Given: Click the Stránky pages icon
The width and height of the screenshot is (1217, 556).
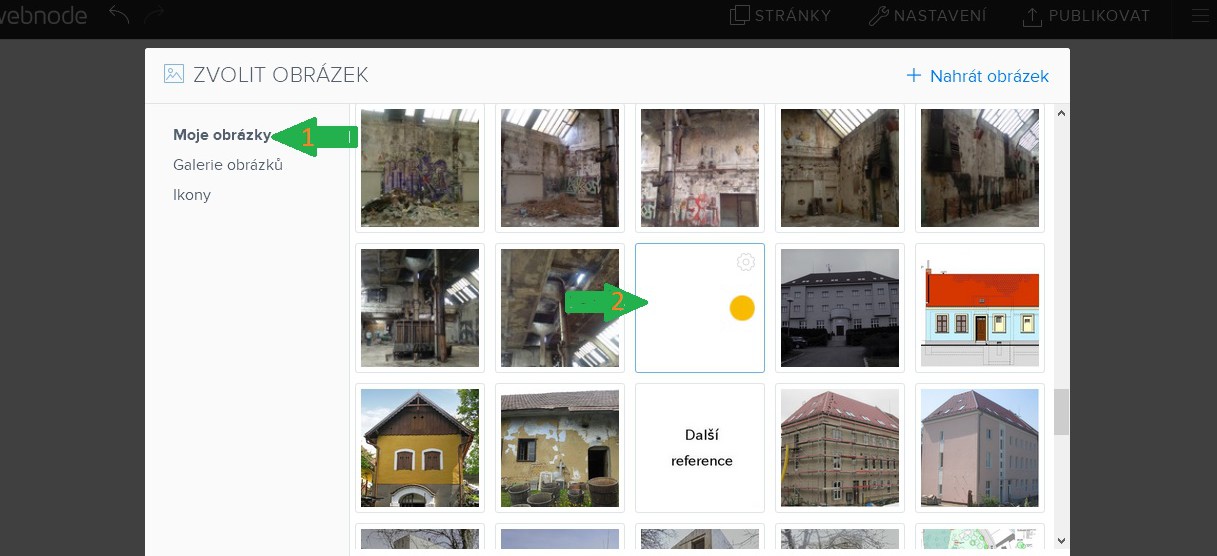Looking at the screenshot, I should (x=740, y=16).
